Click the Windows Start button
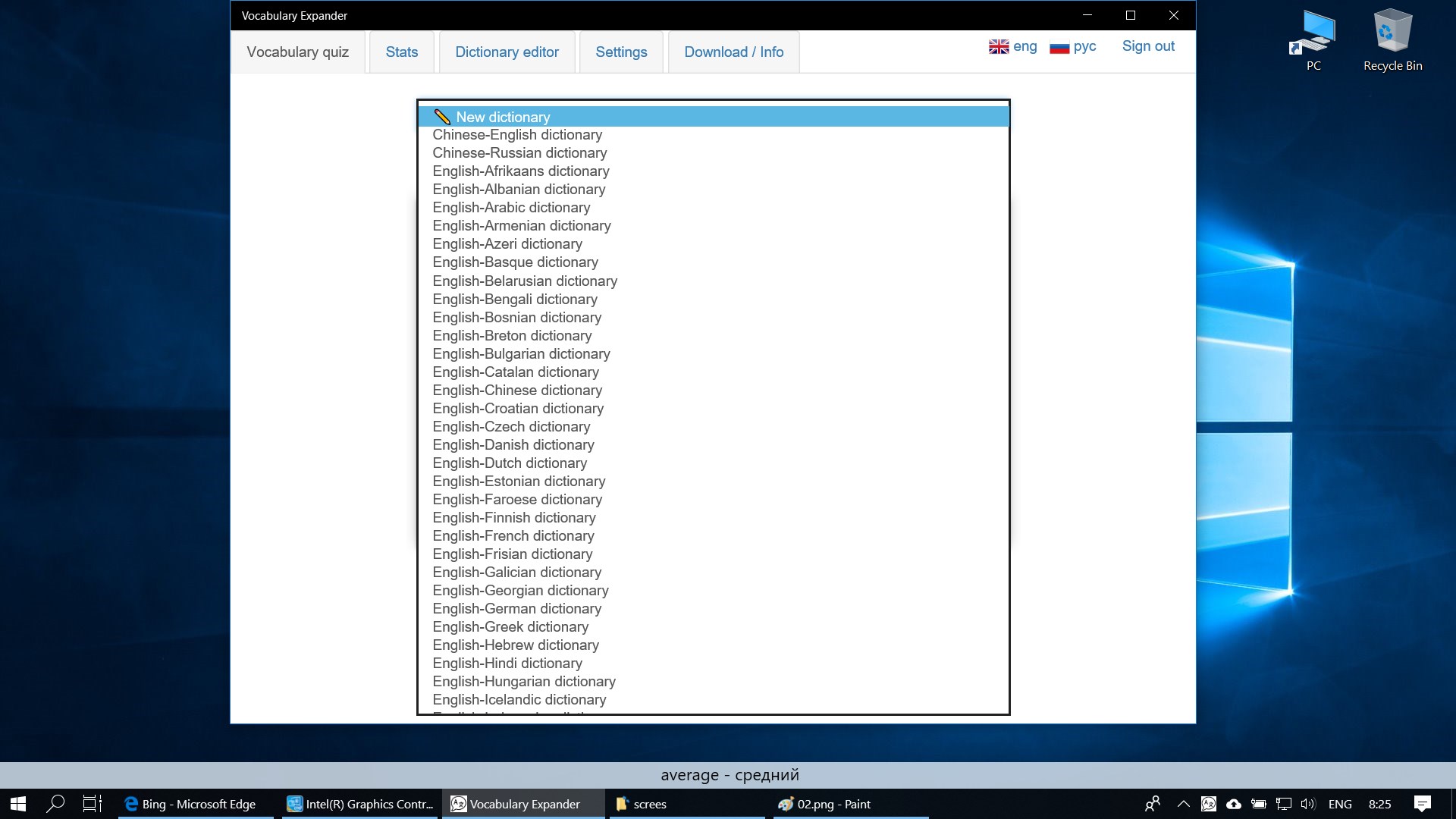Image resolution: width=1456 pixels, height=819 pixels. pyautogui.click(x=18, y=804)
